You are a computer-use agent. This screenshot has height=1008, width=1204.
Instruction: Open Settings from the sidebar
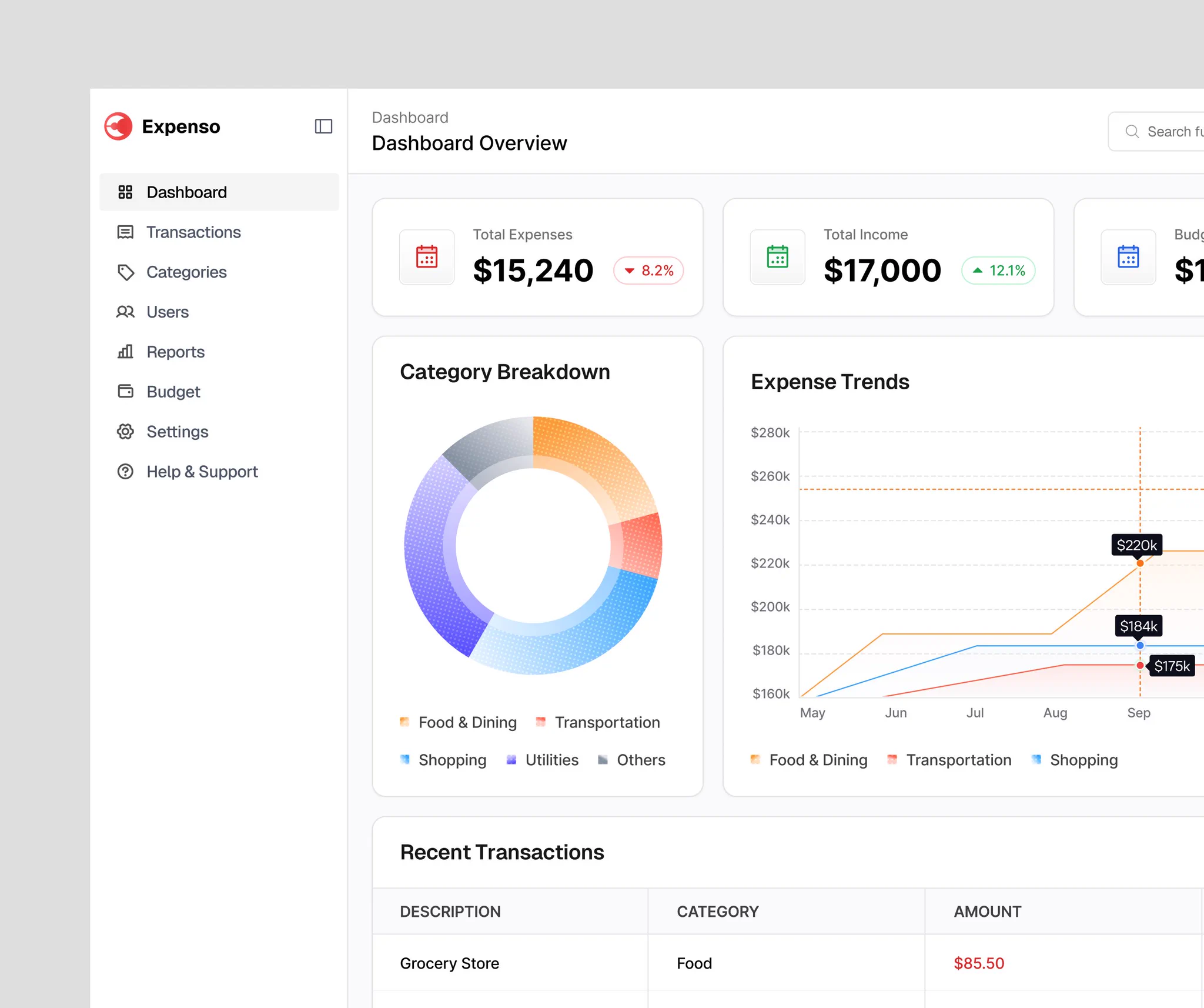pos(219,432)
